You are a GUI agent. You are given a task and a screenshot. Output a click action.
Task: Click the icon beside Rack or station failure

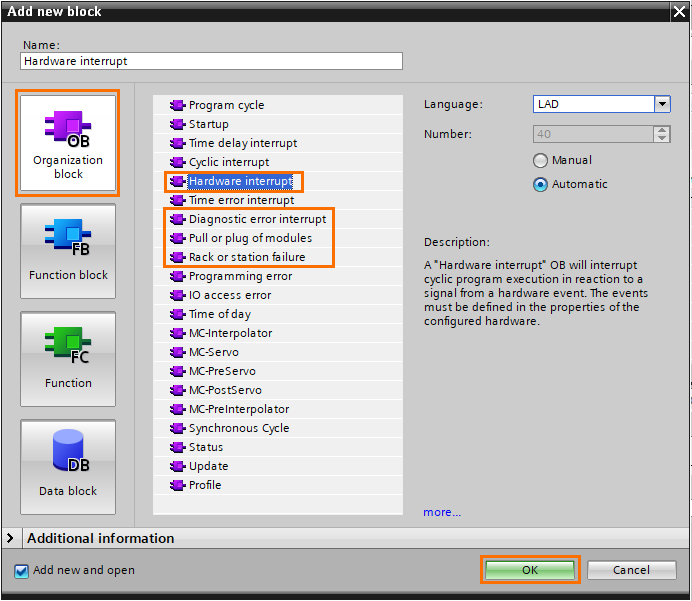[x=177, y=257]
